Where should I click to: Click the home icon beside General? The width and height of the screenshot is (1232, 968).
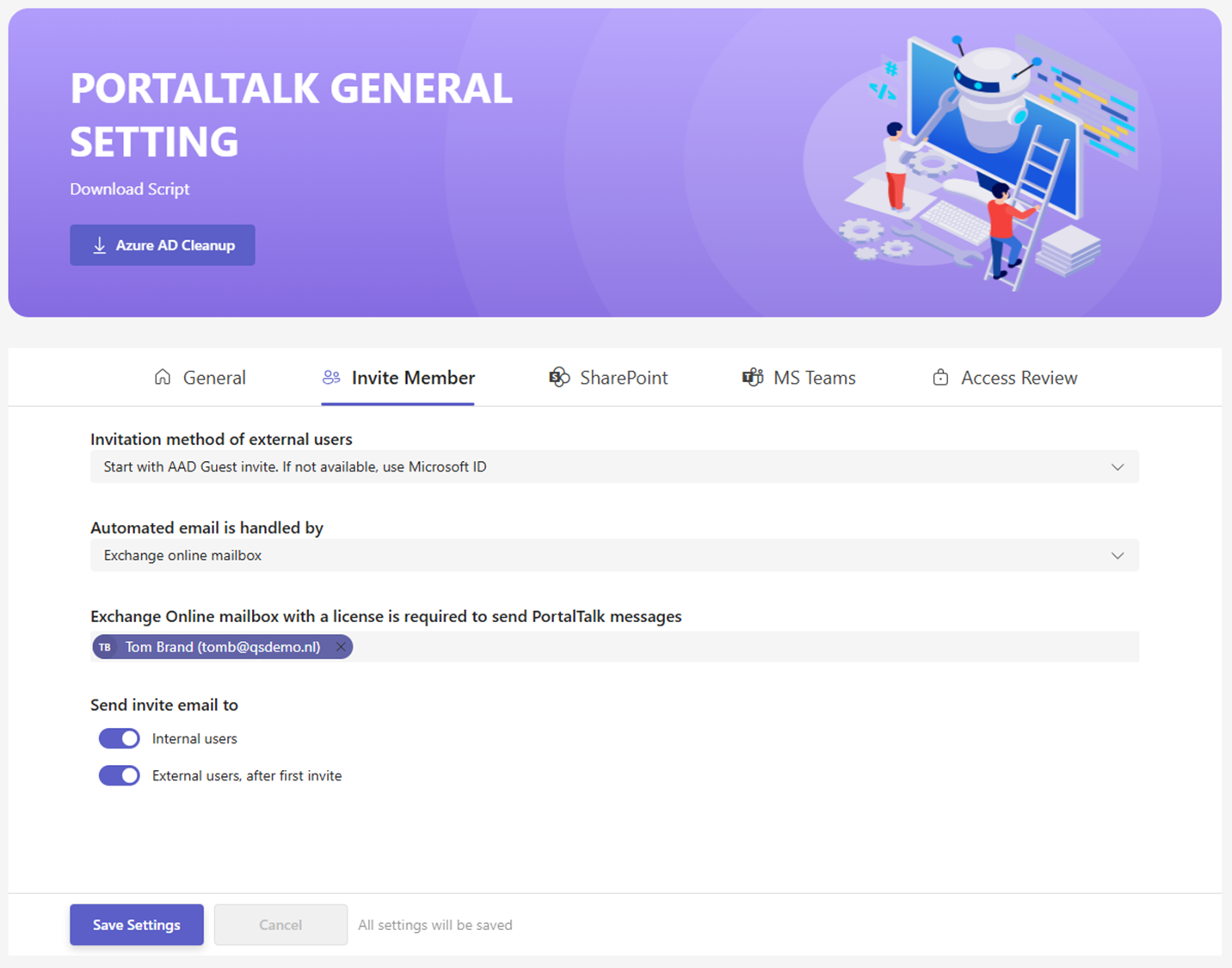[163, 377]
